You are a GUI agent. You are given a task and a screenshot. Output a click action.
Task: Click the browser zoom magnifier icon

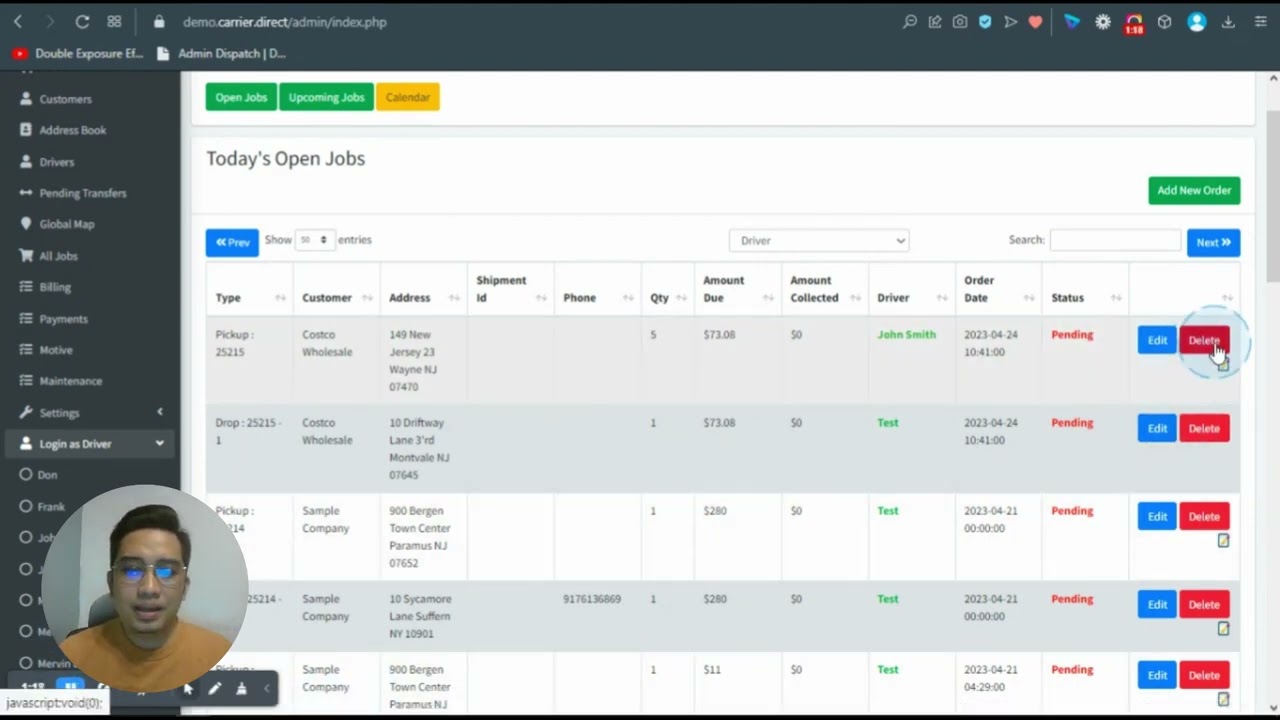click(x=910, y=21)
